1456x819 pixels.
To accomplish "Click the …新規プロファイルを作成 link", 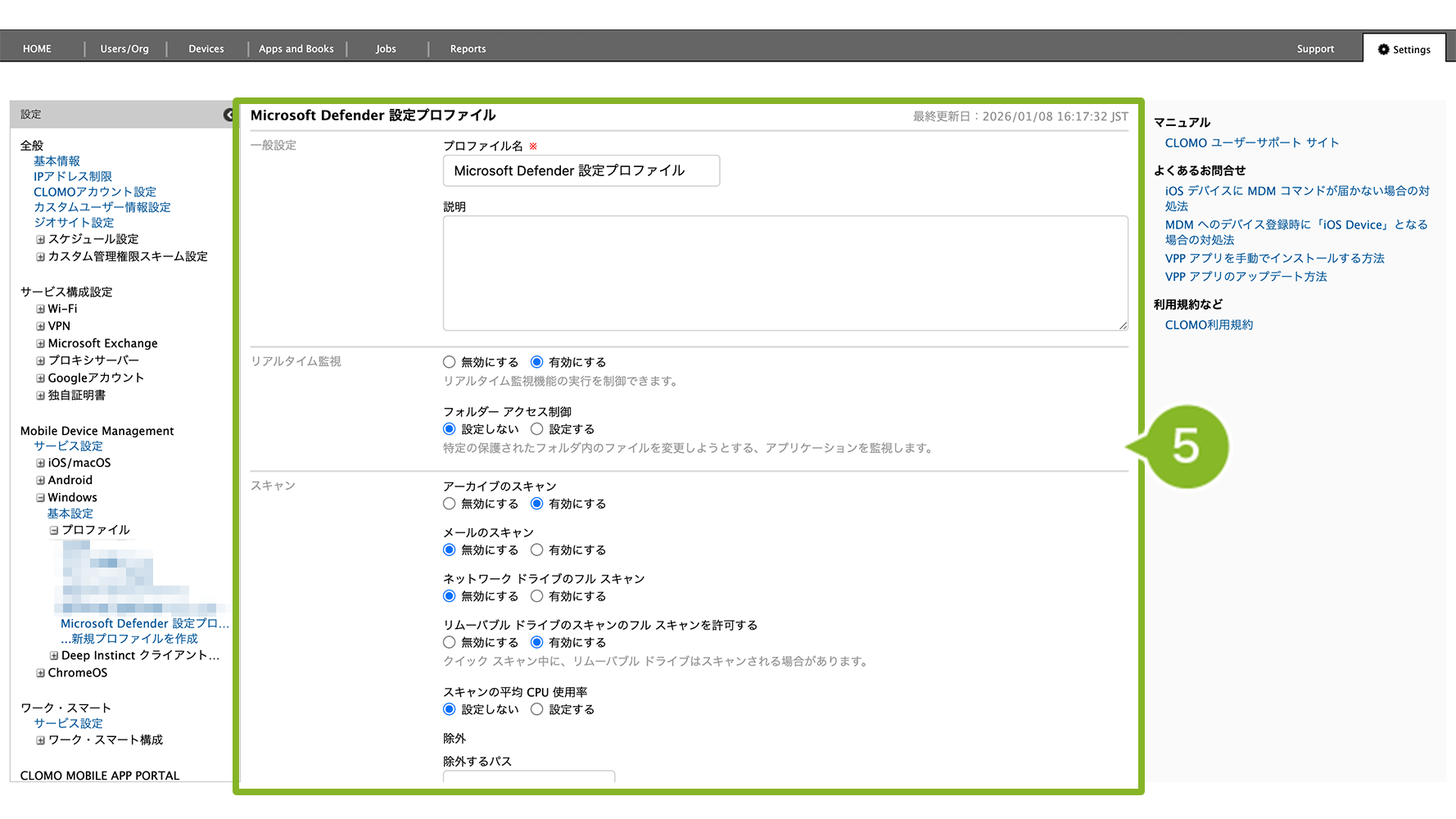I will pyautogui.click(x=129, y=639).
